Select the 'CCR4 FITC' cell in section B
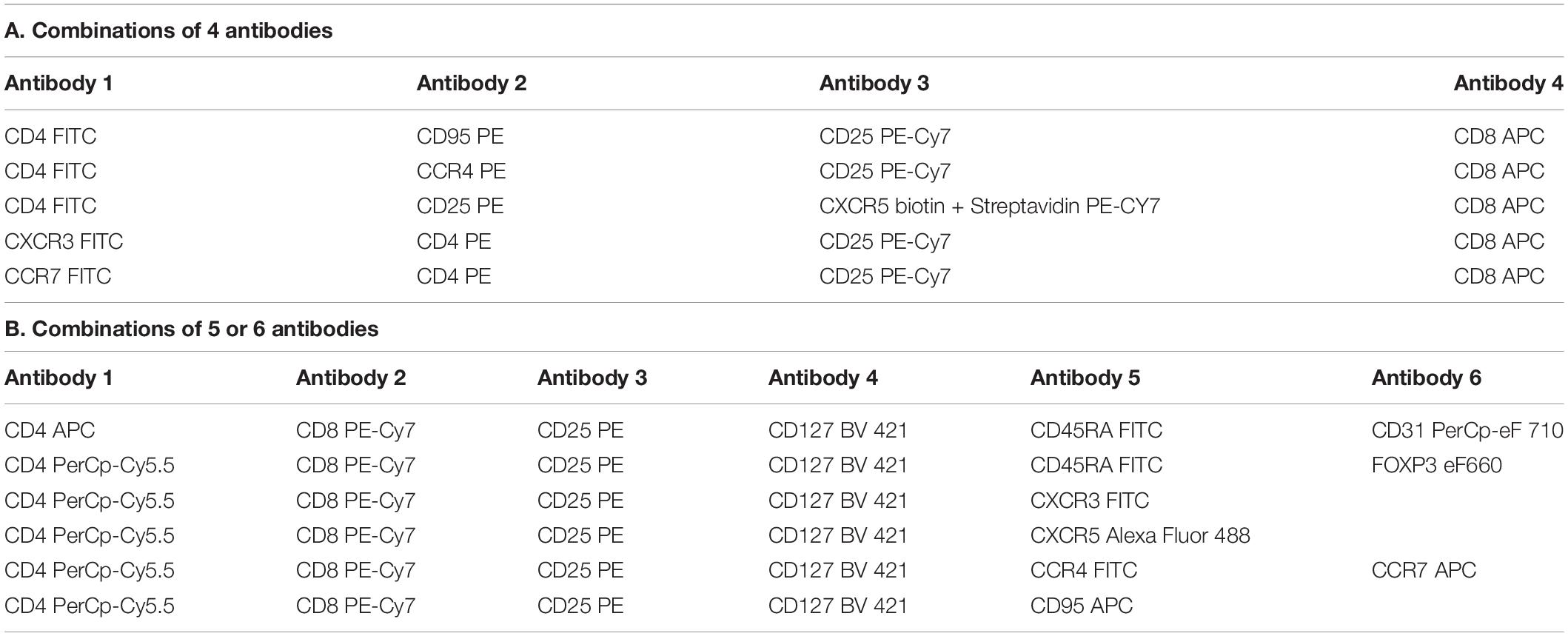This screenshot has width=1568, height=636. click(x=1084, y=570)
